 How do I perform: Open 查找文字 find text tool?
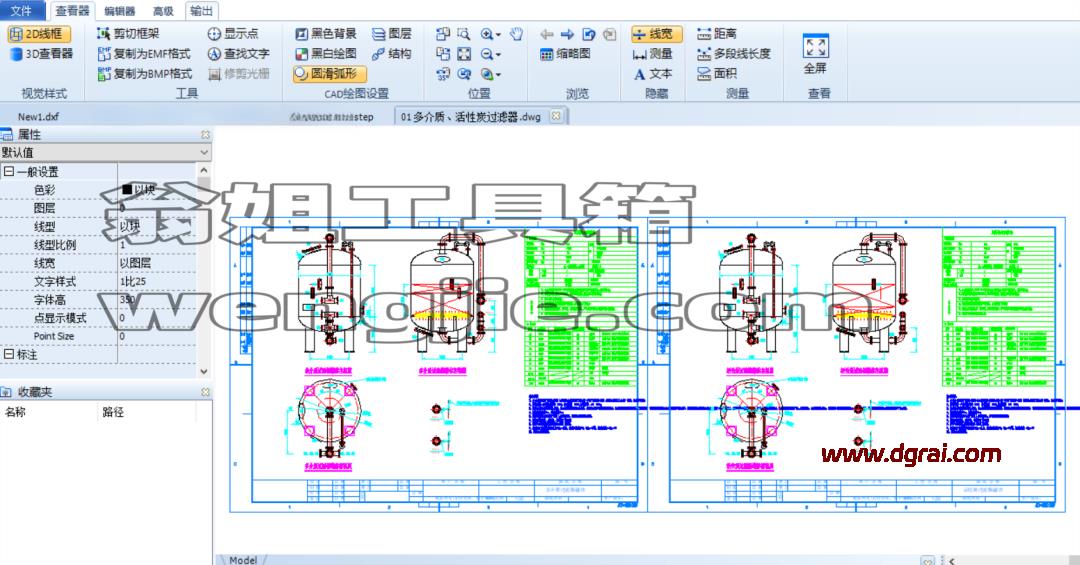click(238, 53)
